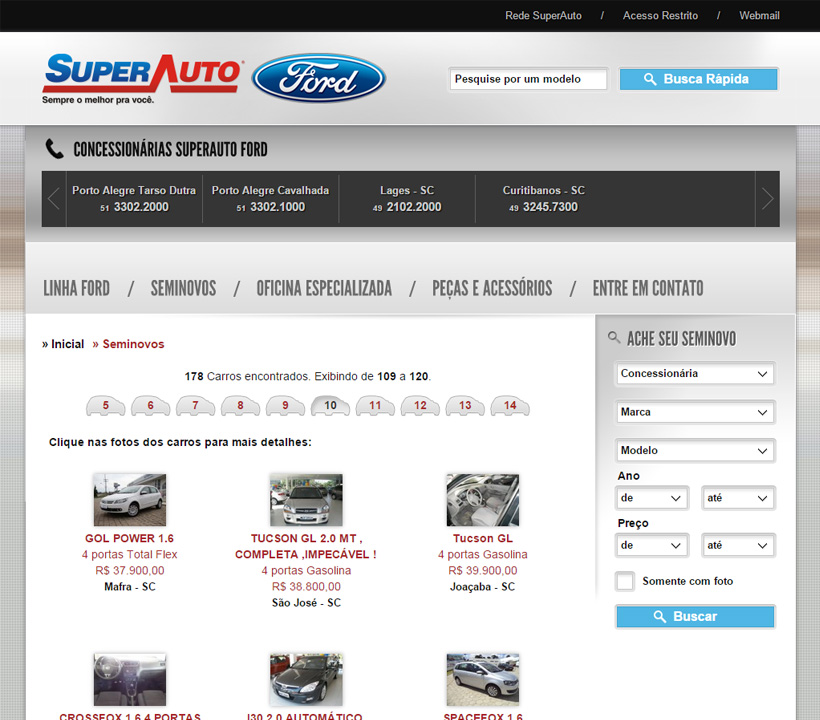
Task: Select current results page 10
Action: 331,405
